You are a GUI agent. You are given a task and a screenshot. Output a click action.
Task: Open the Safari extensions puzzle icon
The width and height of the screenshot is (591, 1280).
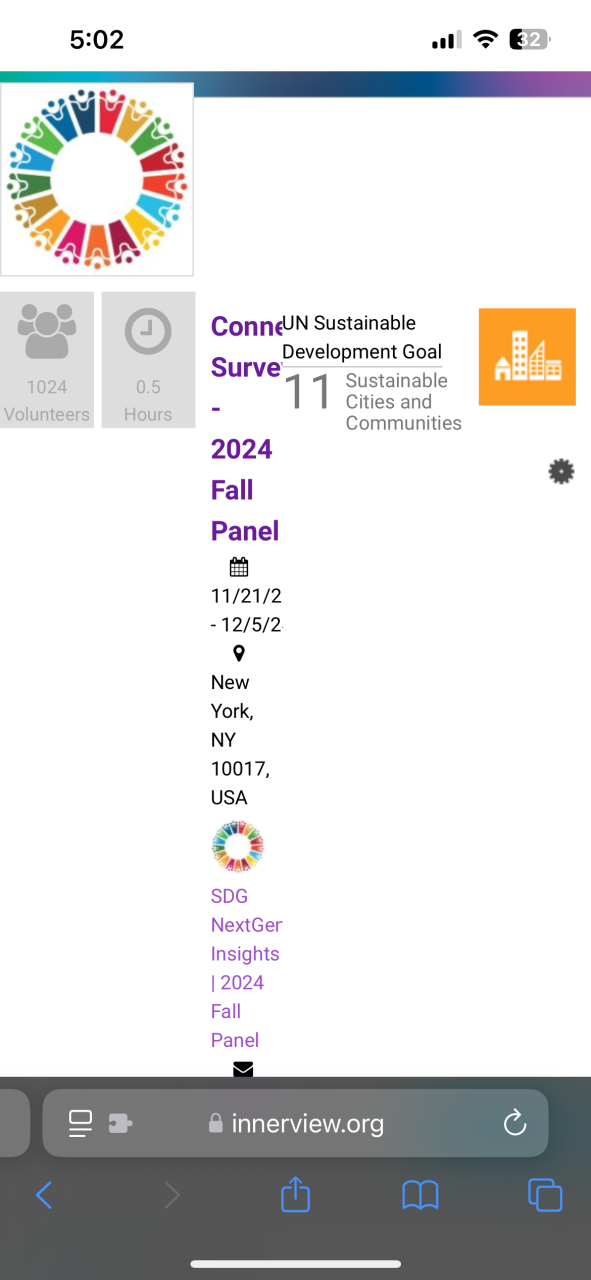tap(121, 1123)
